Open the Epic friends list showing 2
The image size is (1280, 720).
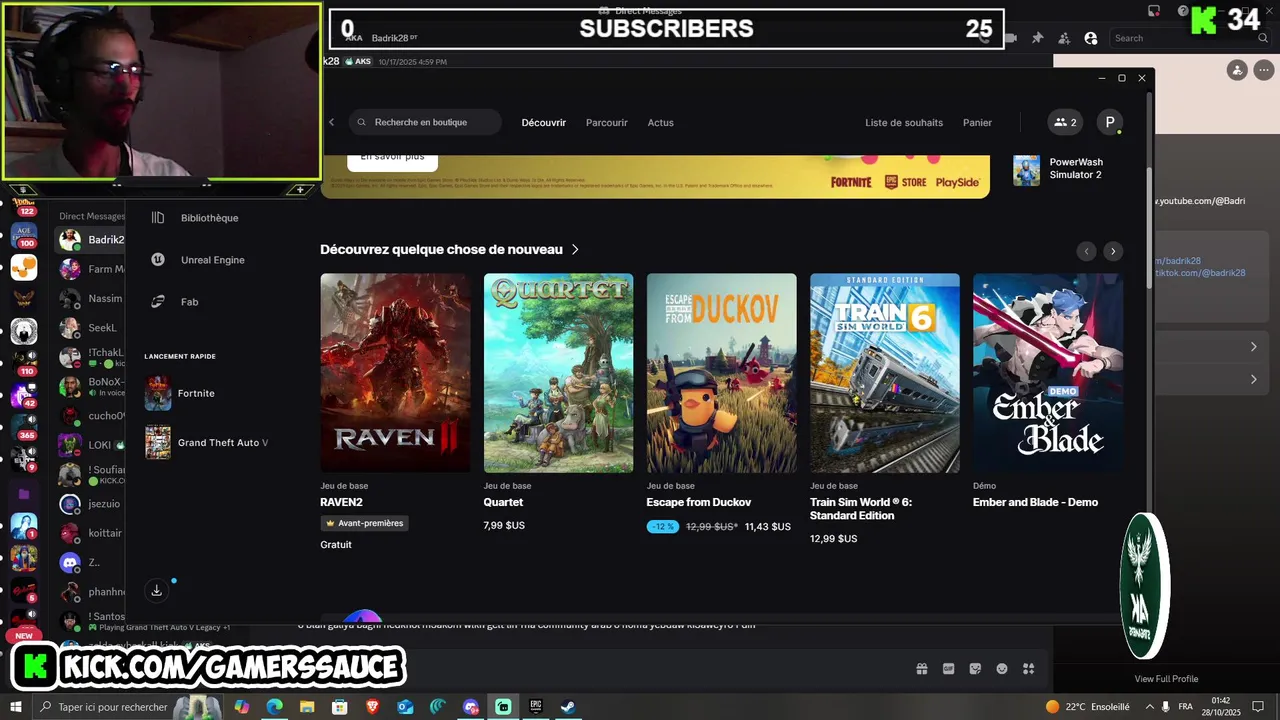(1065, 122)
